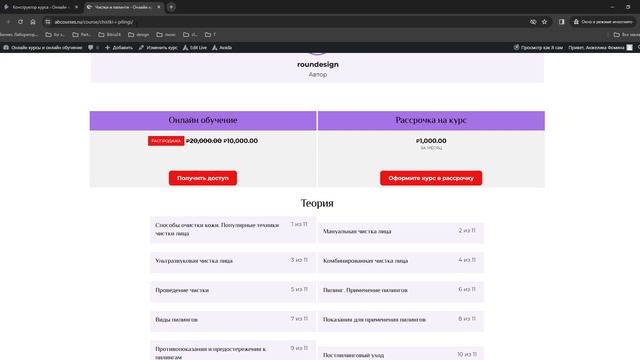
Task: Click the ₽10,000.00 sale price
Action: pos(241,141)
